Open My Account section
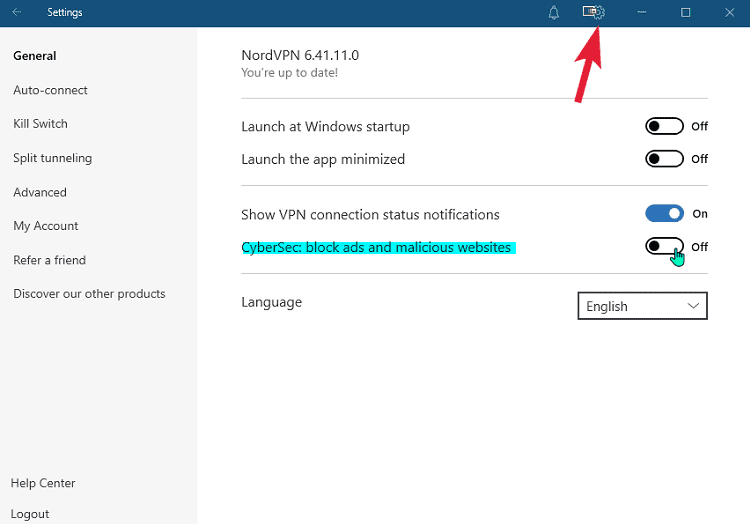The width and height of the screenshot is (750, 524). point(45,226)
